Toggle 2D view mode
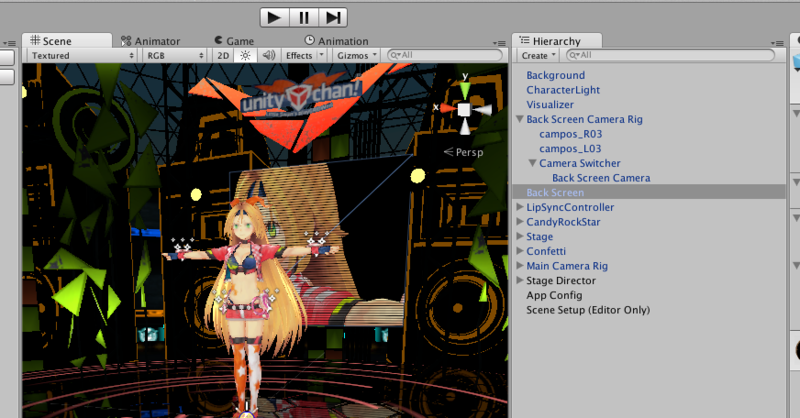The width and height of the screenshot is (800, 418). (x=223, y=55)
